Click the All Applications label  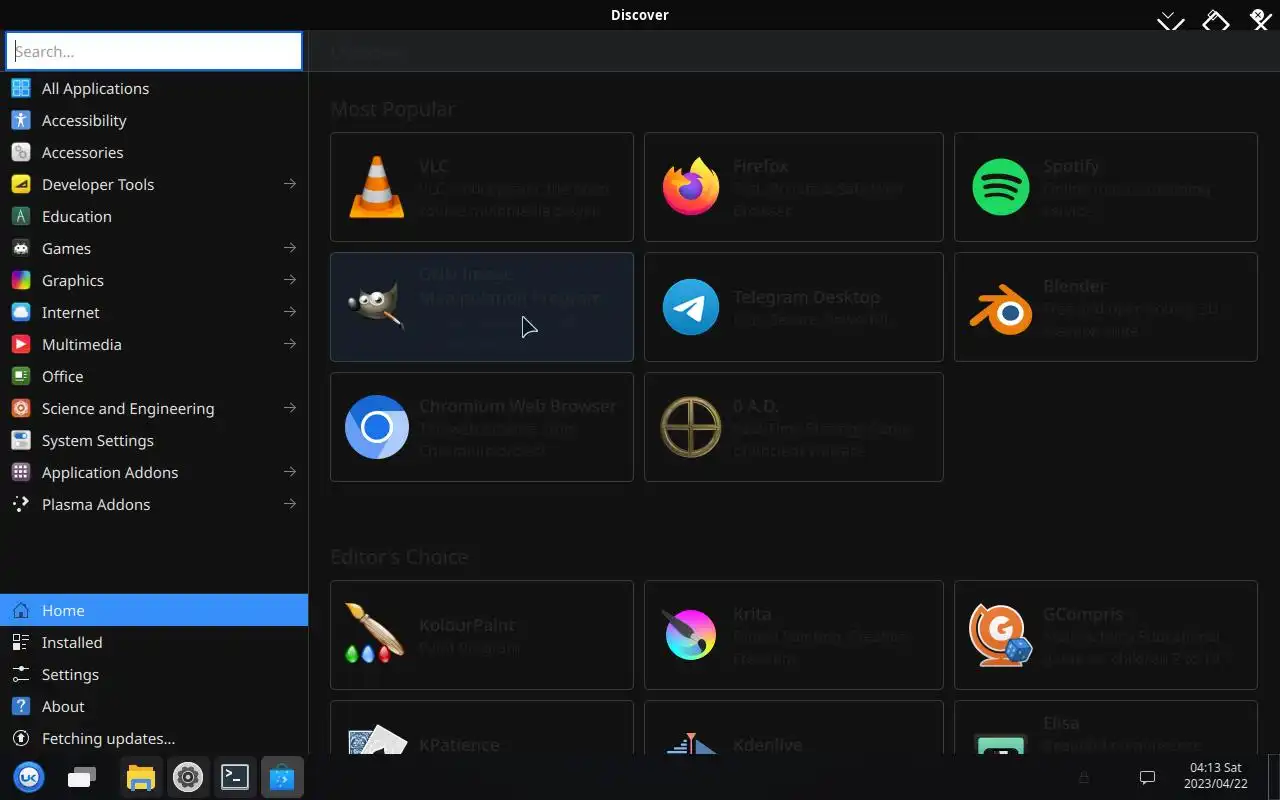pos(95,88)
